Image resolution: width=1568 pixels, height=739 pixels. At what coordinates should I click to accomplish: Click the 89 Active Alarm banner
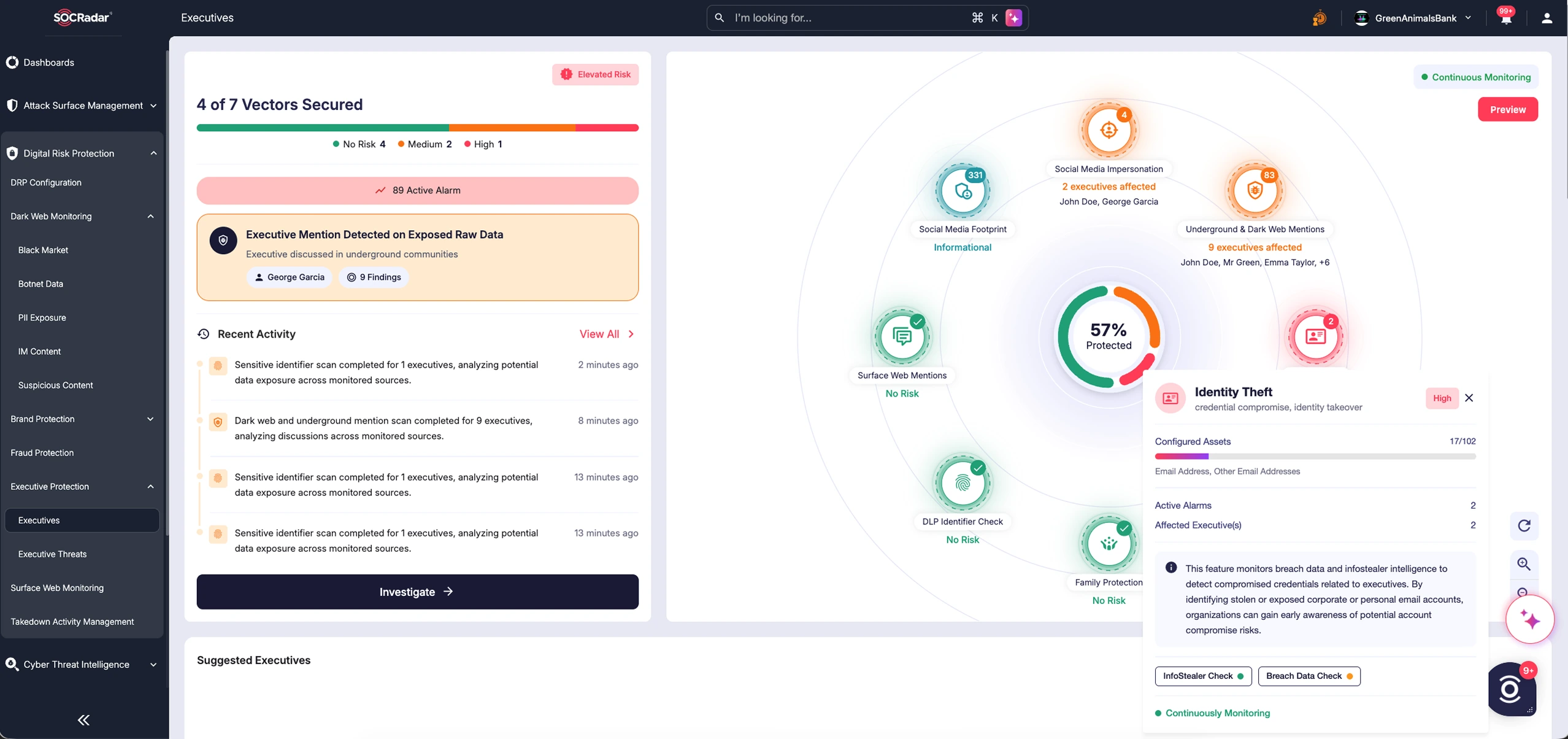click(x=417, y=190)
